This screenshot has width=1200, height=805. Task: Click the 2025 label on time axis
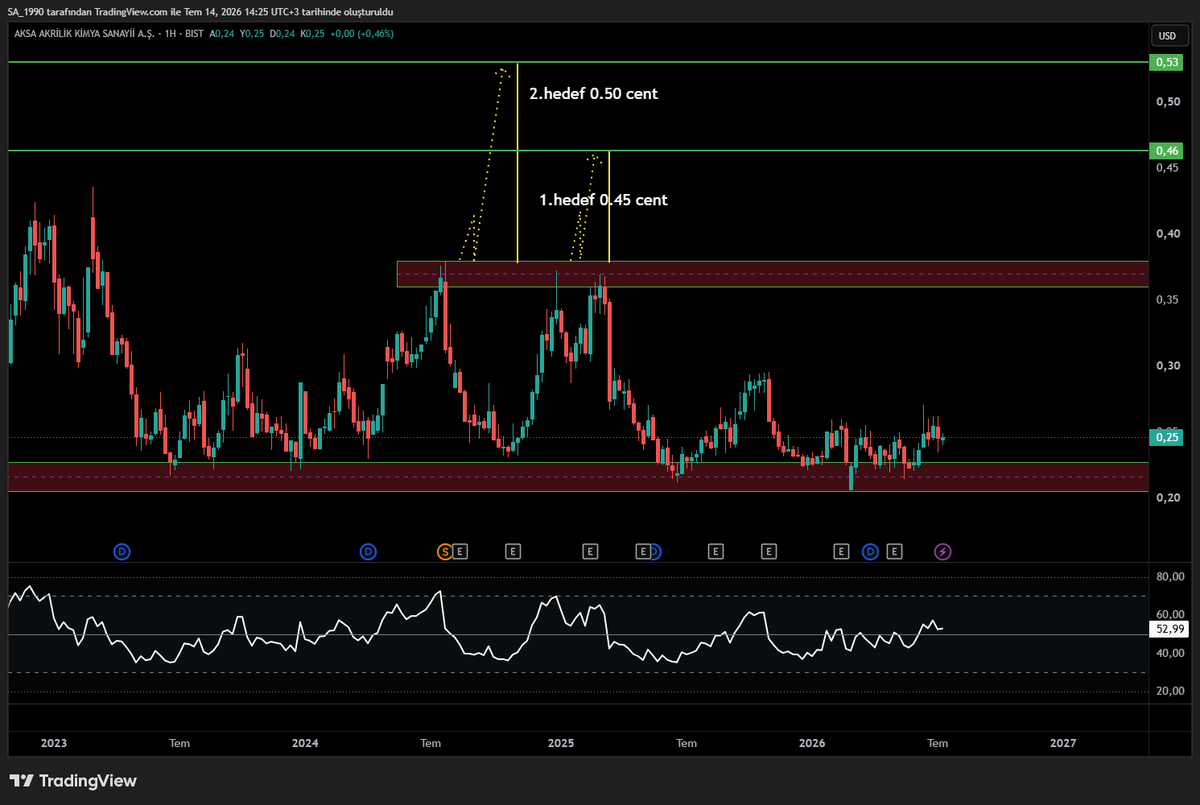[560, 743]
